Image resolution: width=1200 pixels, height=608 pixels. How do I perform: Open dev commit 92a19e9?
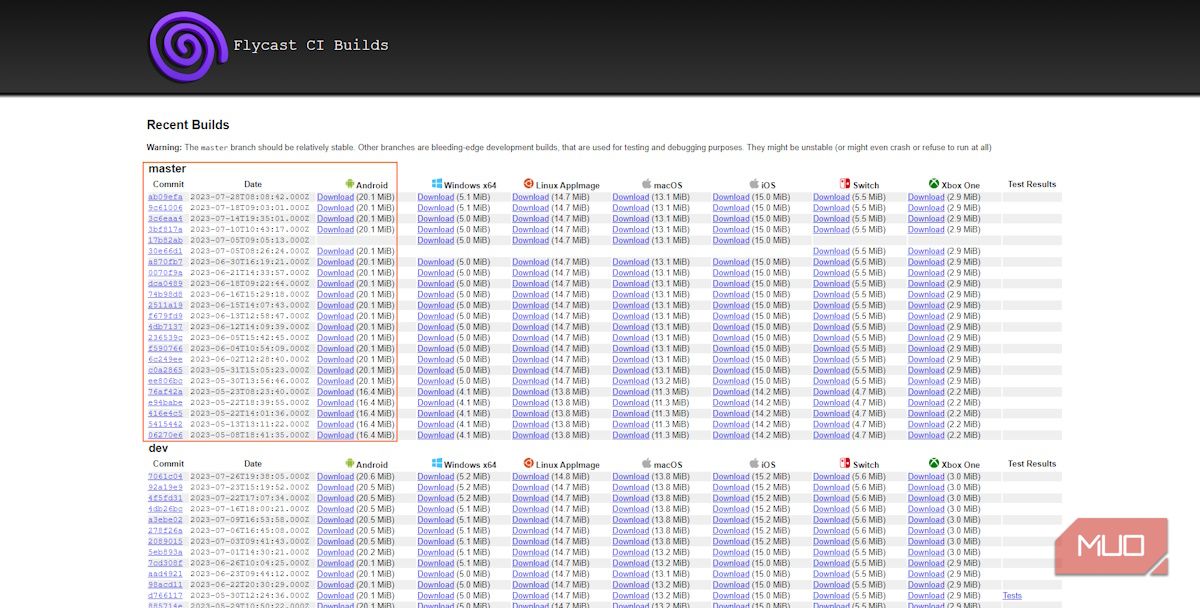pyautogui.click(x=165, y=488)
